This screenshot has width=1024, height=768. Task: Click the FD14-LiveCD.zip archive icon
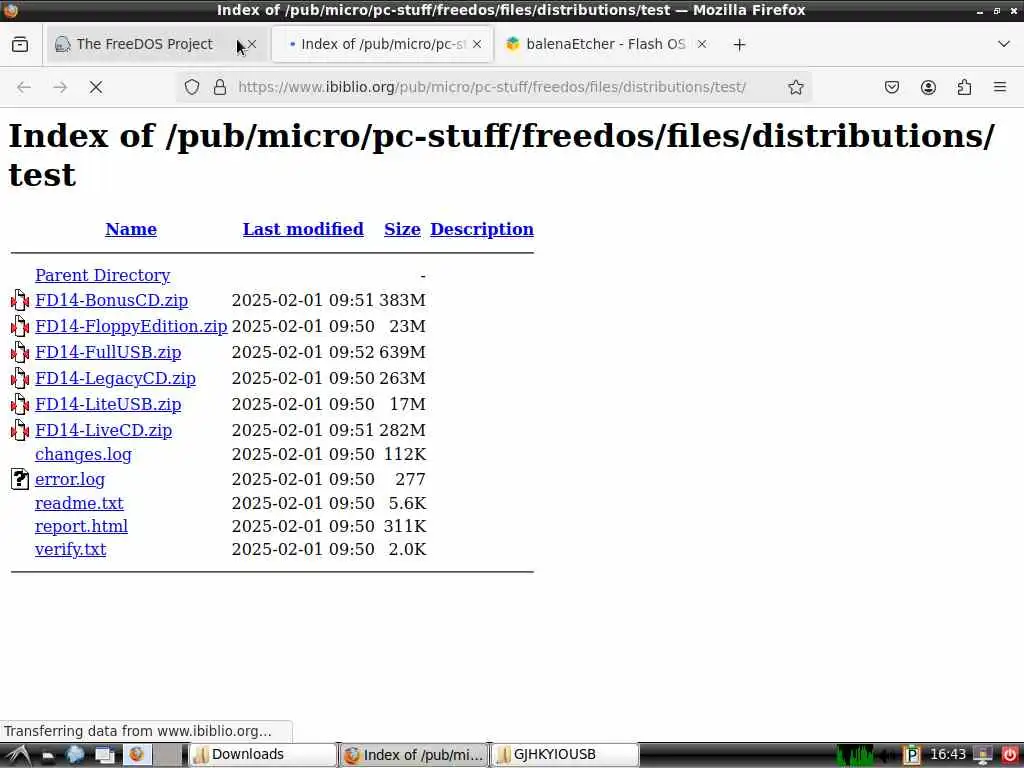point(20,430)
